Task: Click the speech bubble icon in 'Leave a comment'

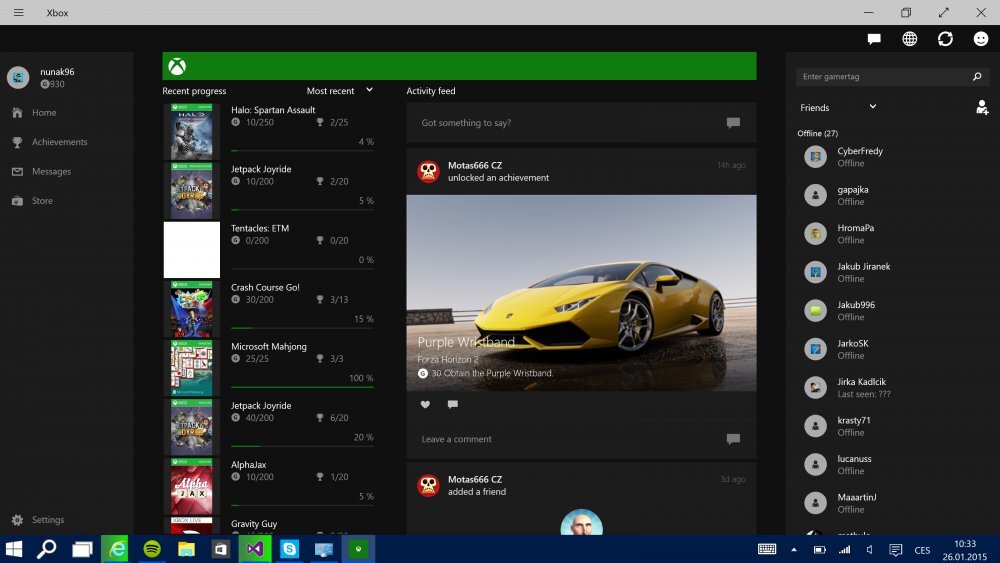Action: [x=733, y=439]
